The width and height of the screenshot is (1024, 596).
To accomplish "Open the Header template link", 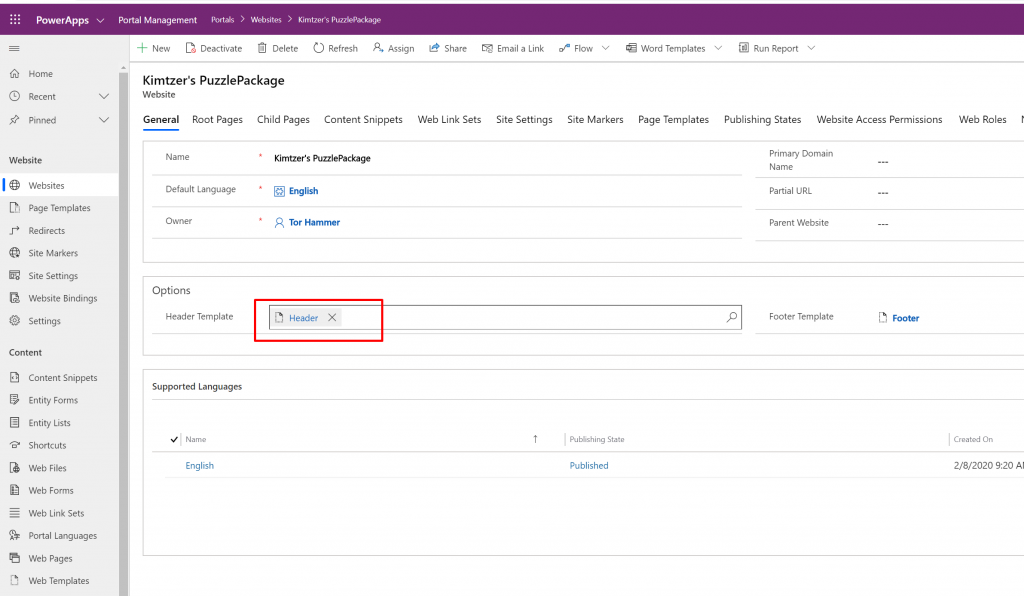I will 303,318.
